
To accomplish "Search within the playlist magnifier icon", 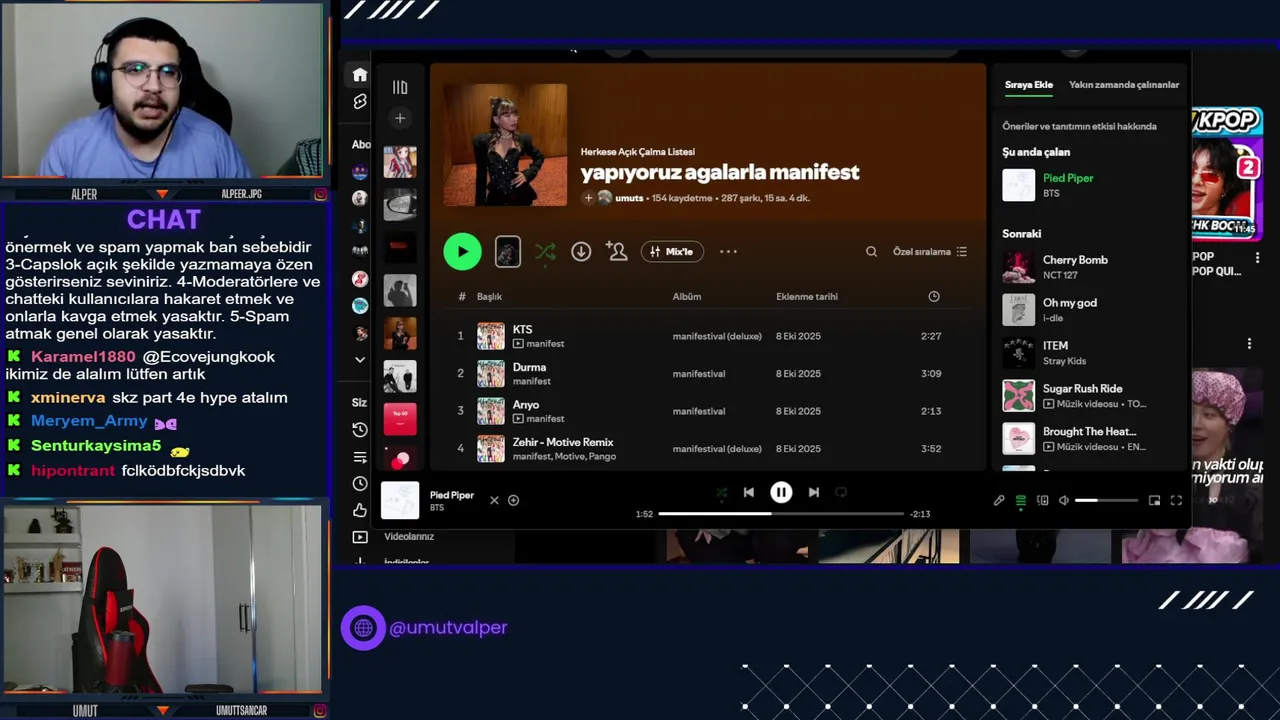I will tap(871, 252).
